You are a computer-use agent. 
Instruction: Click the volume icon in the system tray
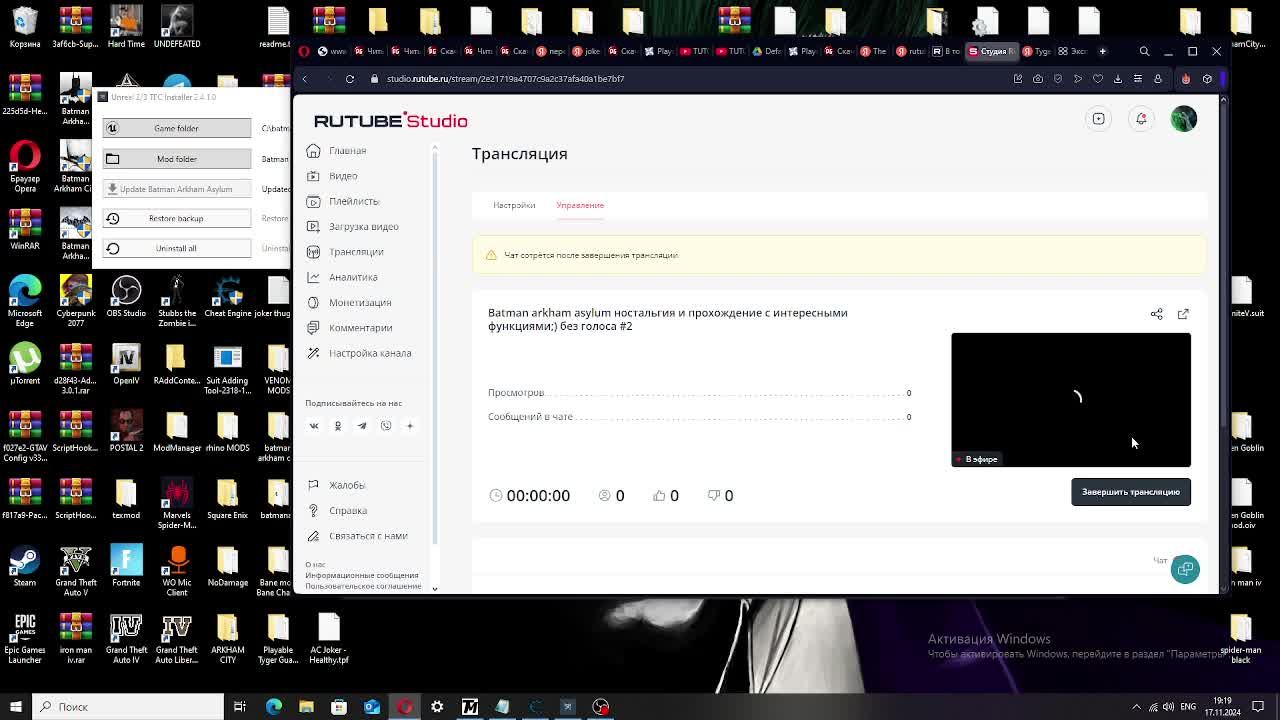pyautogui.click(x=1167, y=707)
